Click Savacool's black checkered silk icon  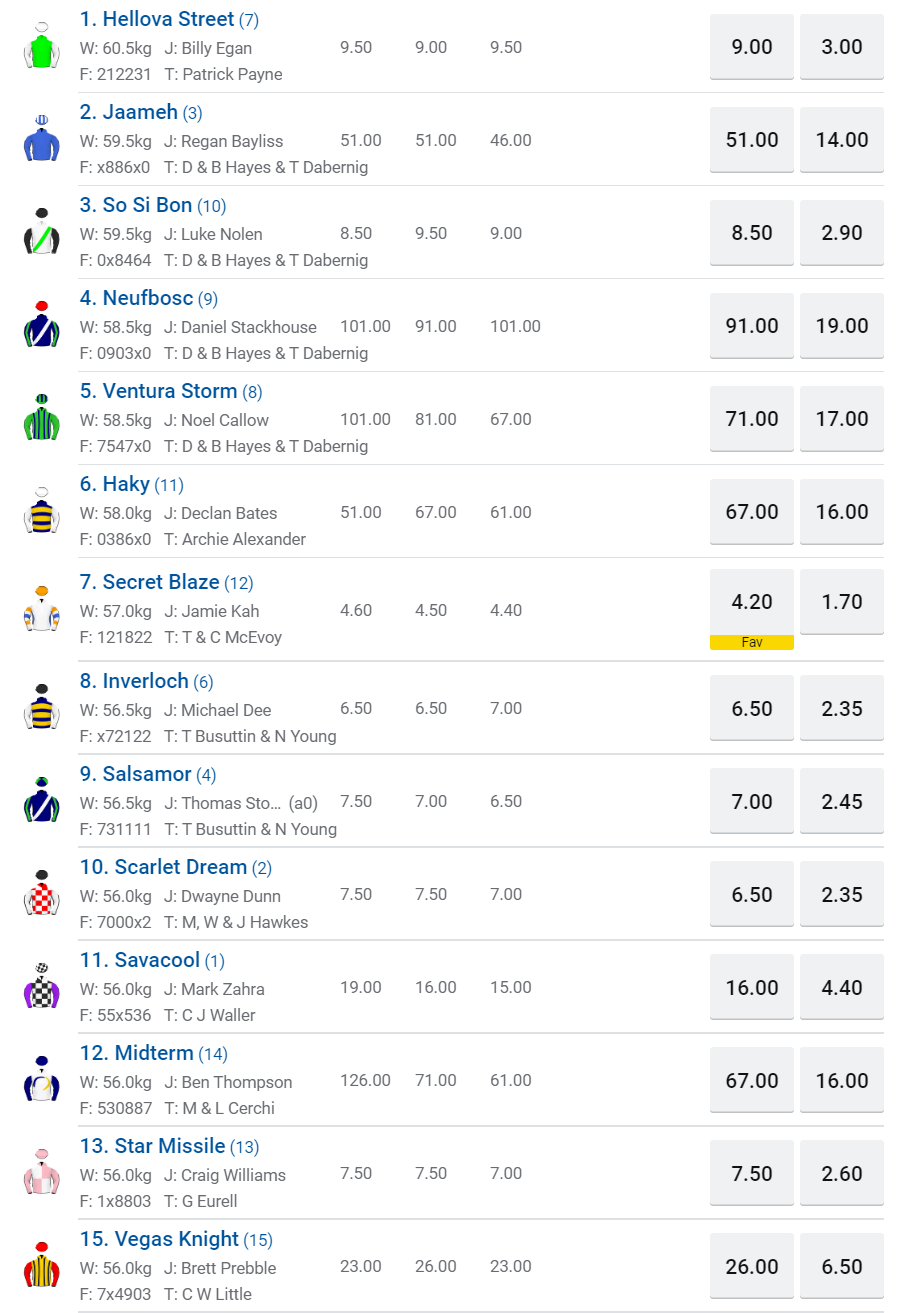click(x=41, y=986)
